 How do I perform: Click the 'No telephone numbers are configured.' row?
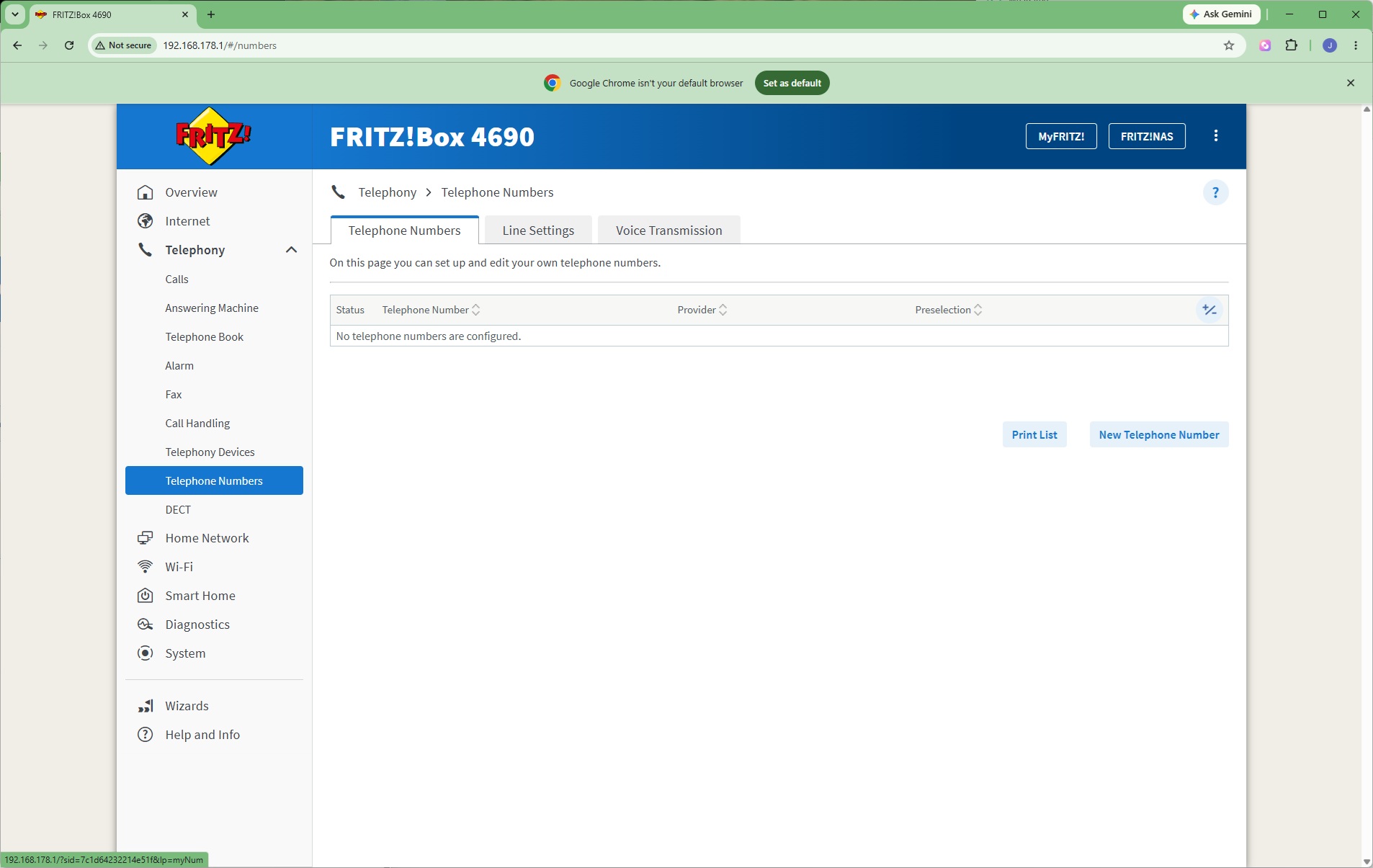tap(779, 336)
